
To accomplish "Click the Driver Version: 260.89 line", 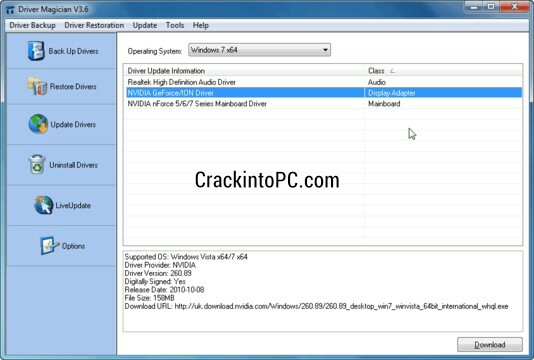I will 158,273.
